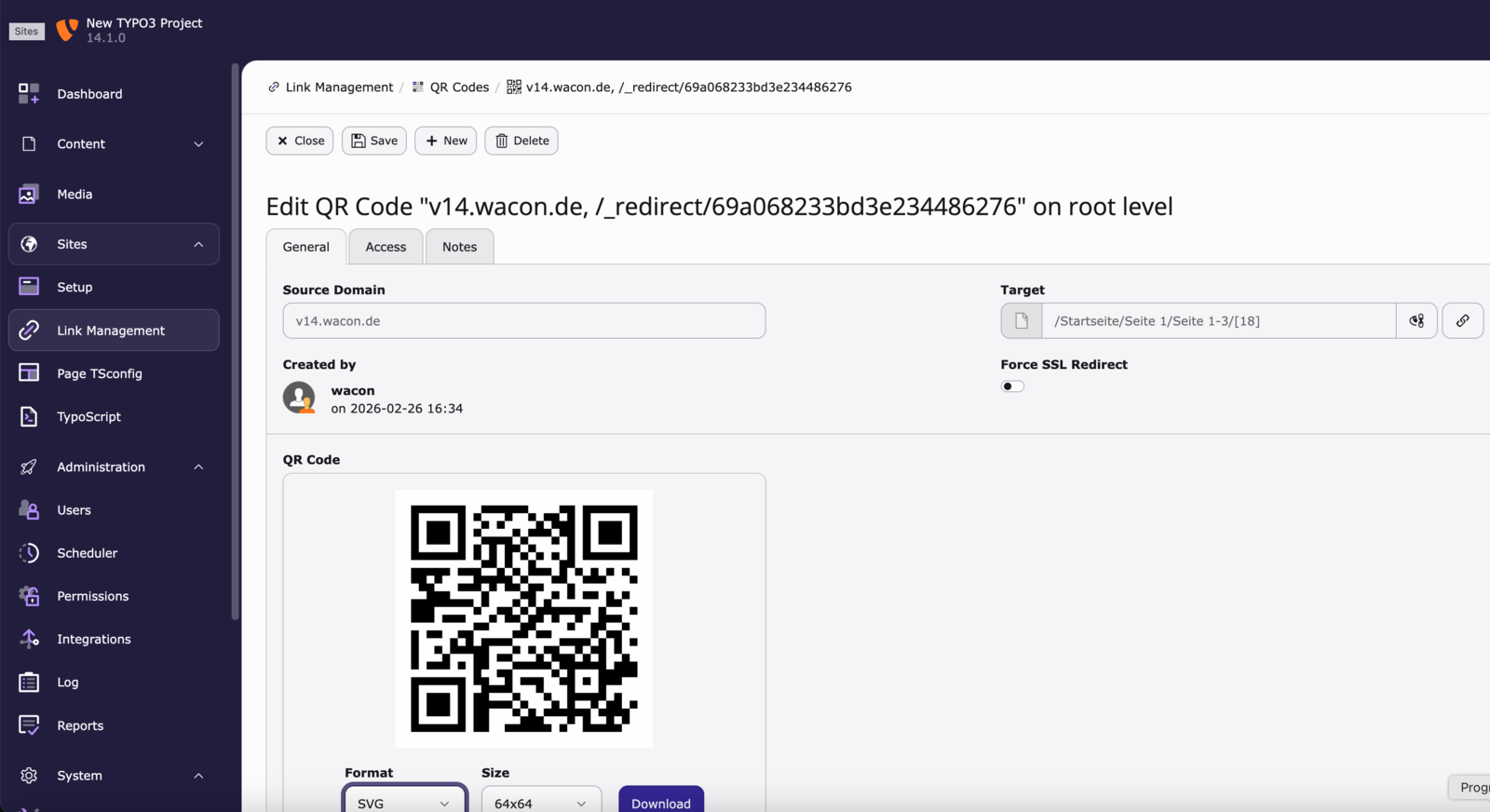
Task: Click the Permissions module icon
Action: [29, 596]
